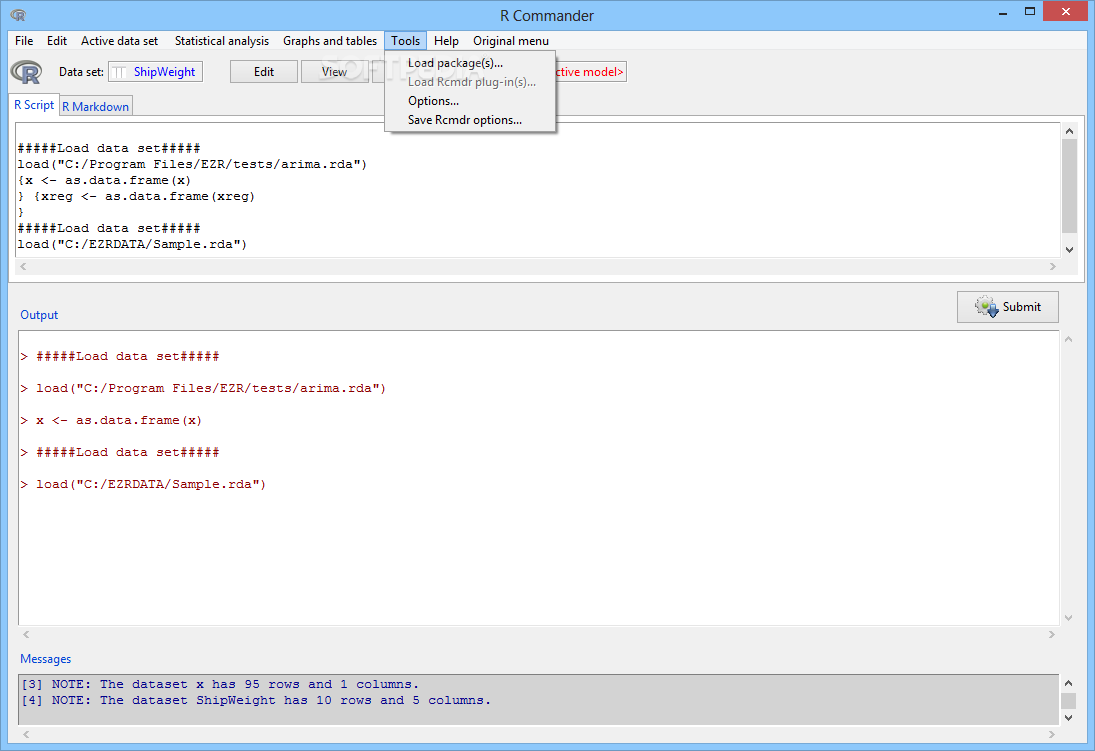Open the Edit menu
This screenshot has width=1095, height=751.
point(57,41)
